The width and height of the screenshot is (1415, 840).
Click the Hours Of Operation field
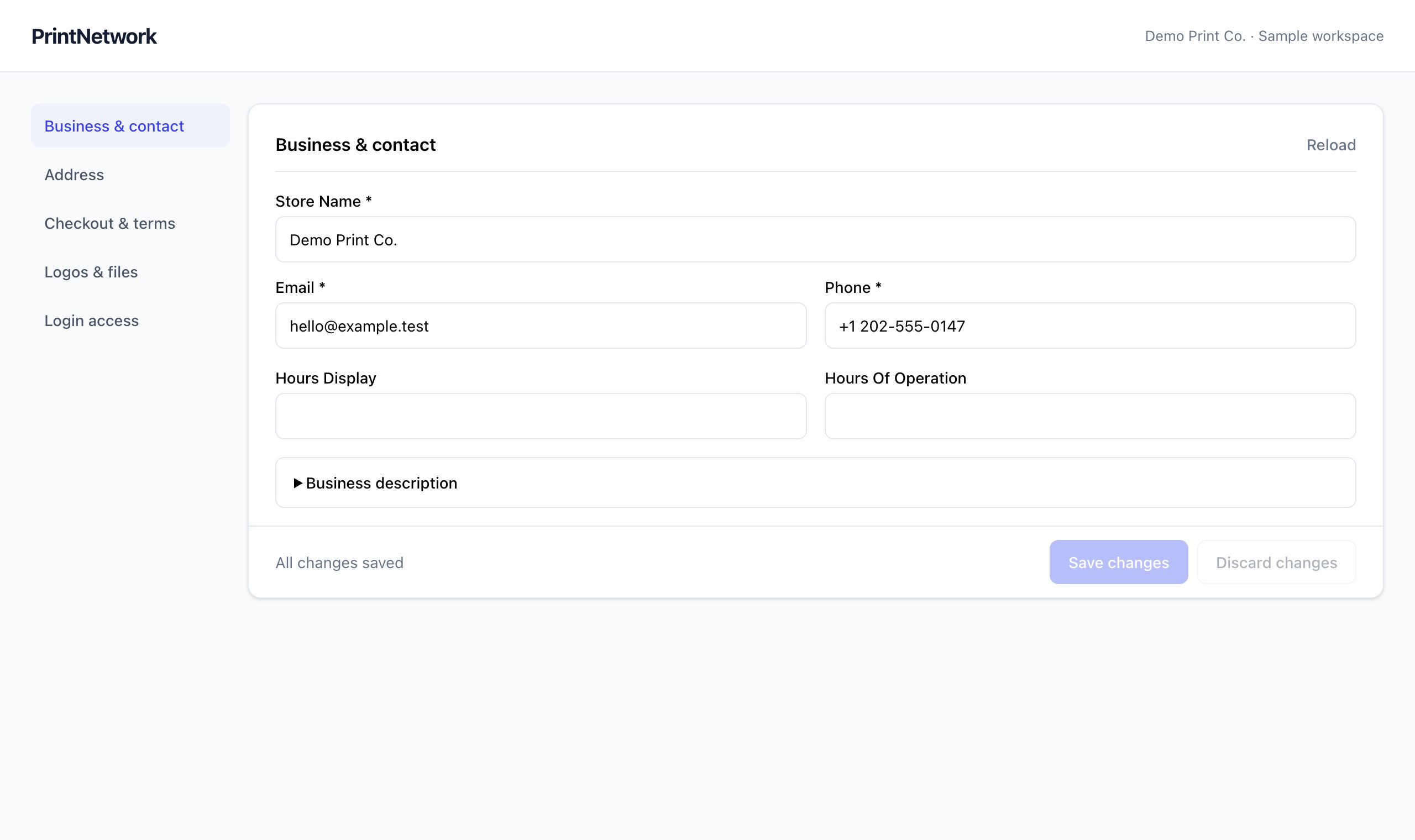[x=1090, y=416]
